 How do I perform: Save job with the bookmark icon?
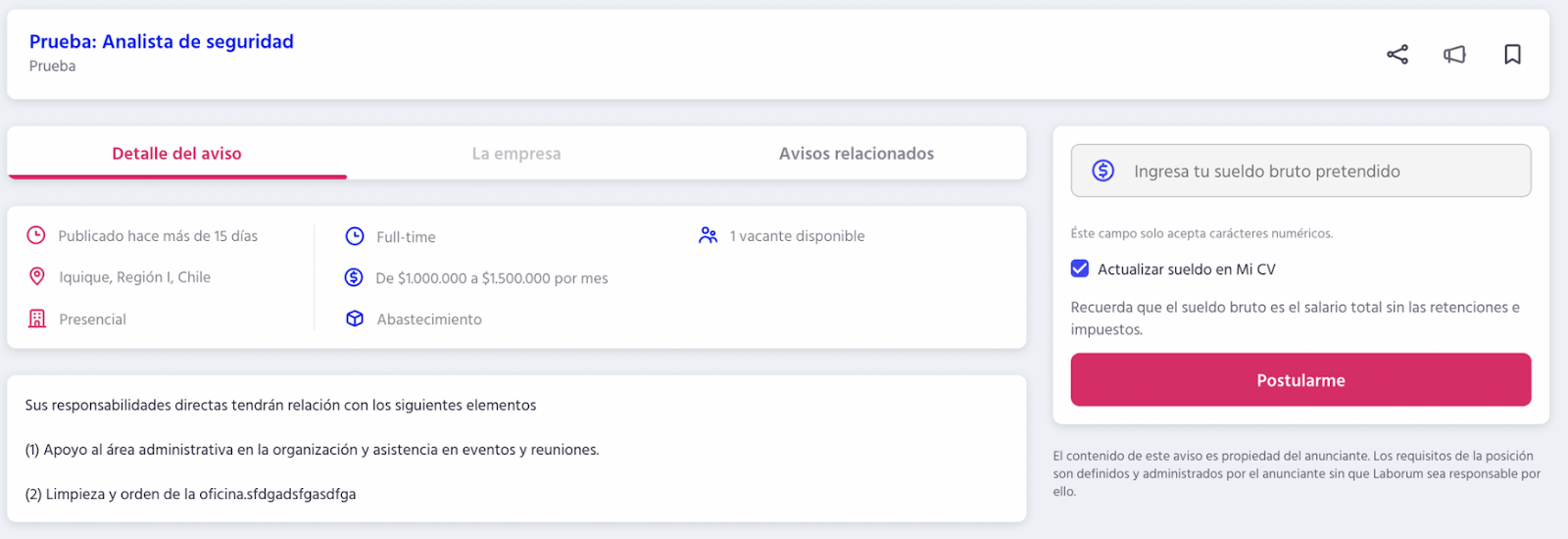[1512, 55]
